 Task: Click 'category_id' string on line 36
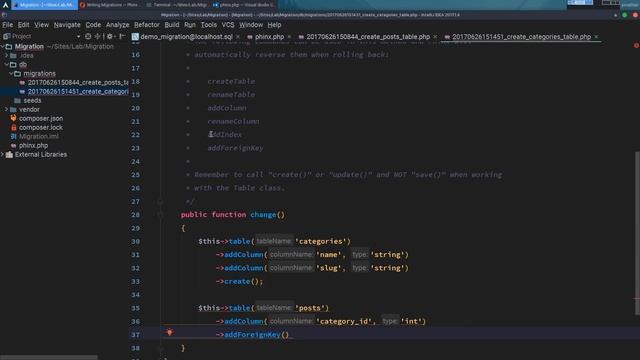[x=343, y=321]
